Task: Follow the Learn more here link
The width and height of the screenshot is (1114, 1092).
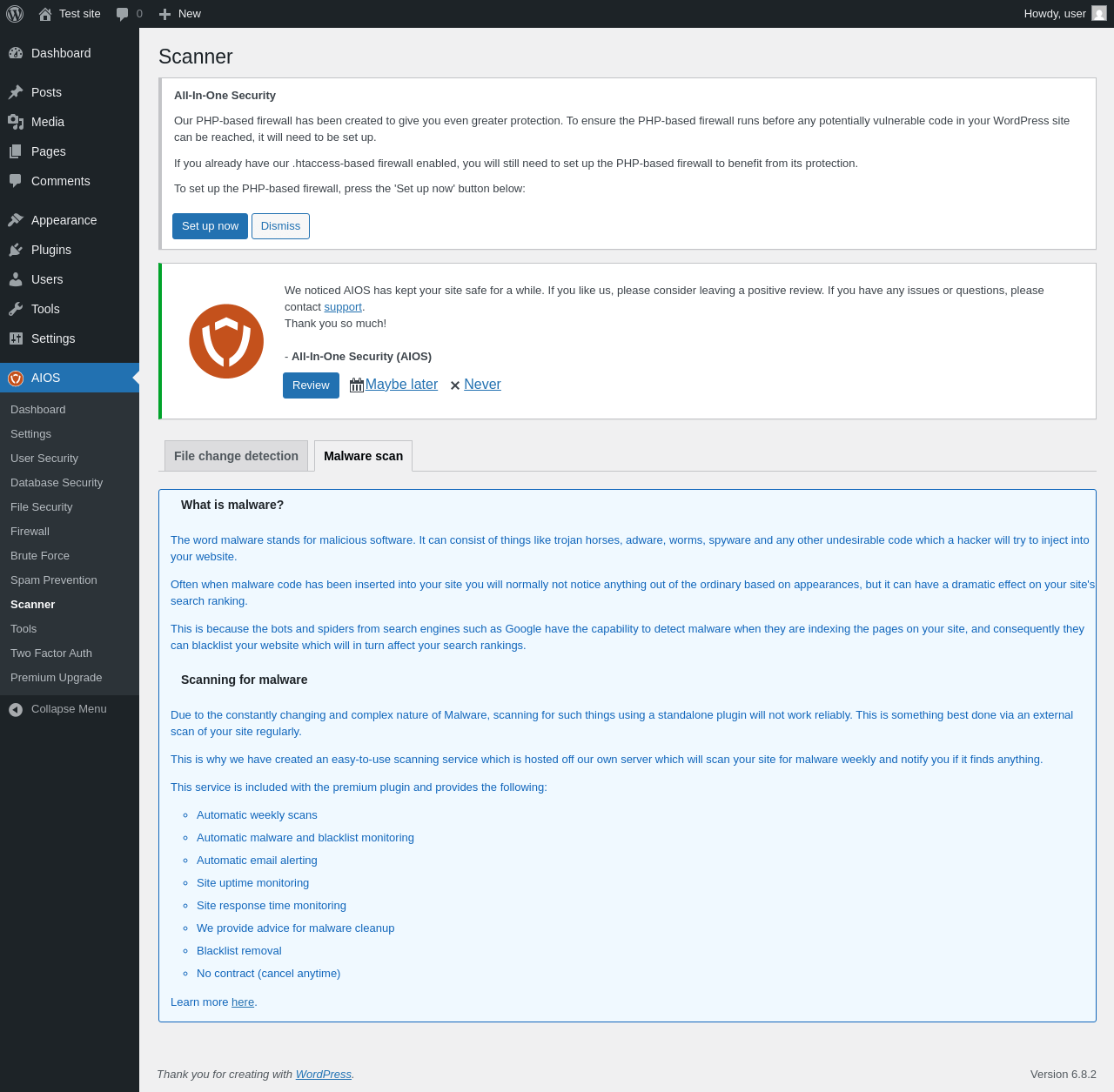Action: click(243, 1002)
